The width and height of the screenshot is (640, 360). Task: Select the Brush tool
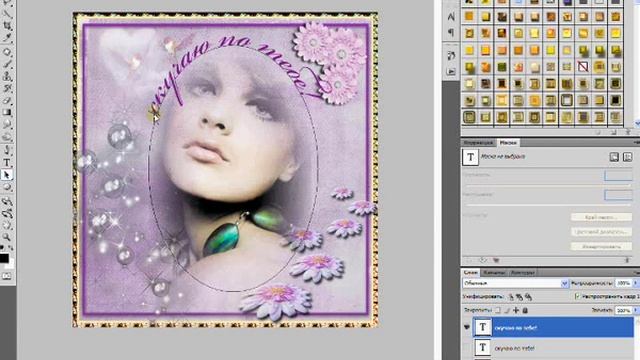(7, 64)
